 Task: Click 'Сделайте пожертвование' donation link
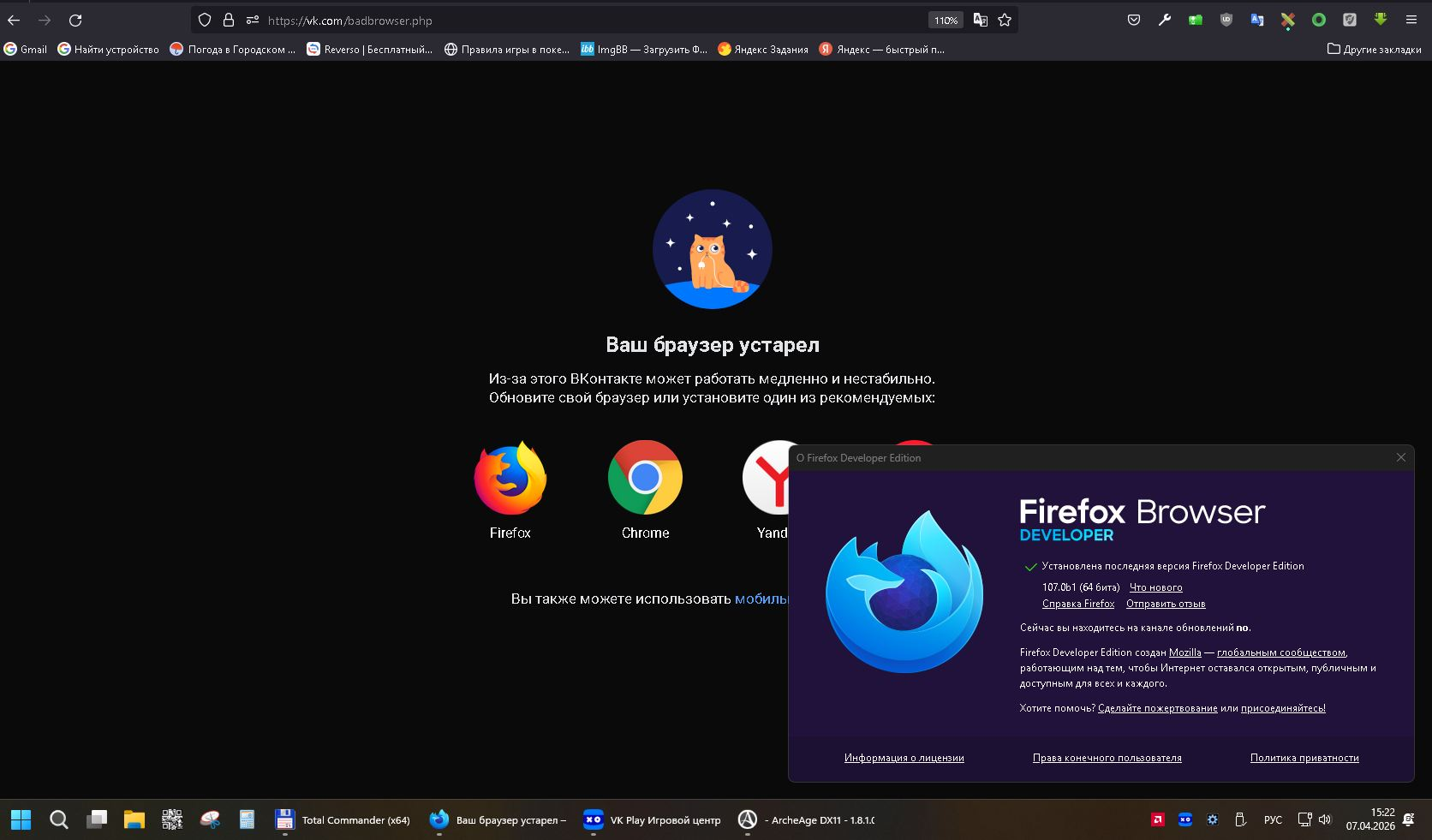point(1158,708)
